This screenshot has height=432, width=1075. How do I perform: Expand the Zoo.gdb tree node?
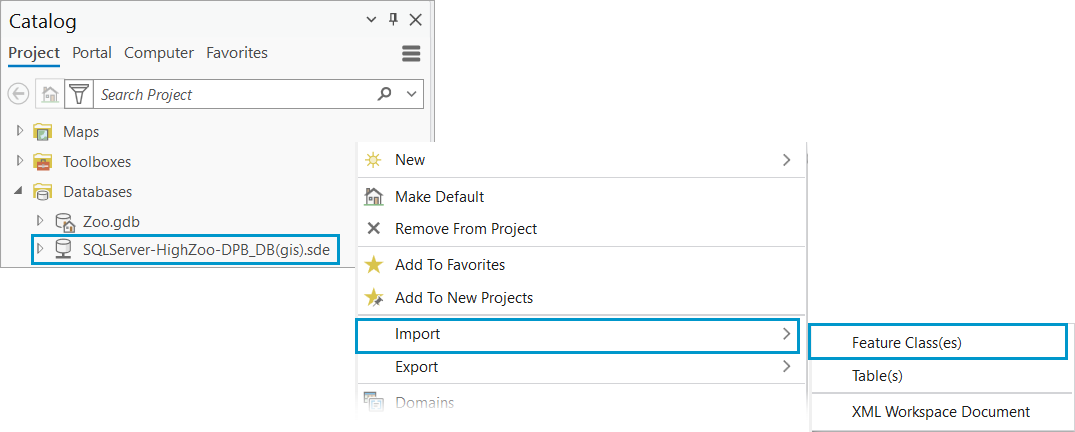40,221
